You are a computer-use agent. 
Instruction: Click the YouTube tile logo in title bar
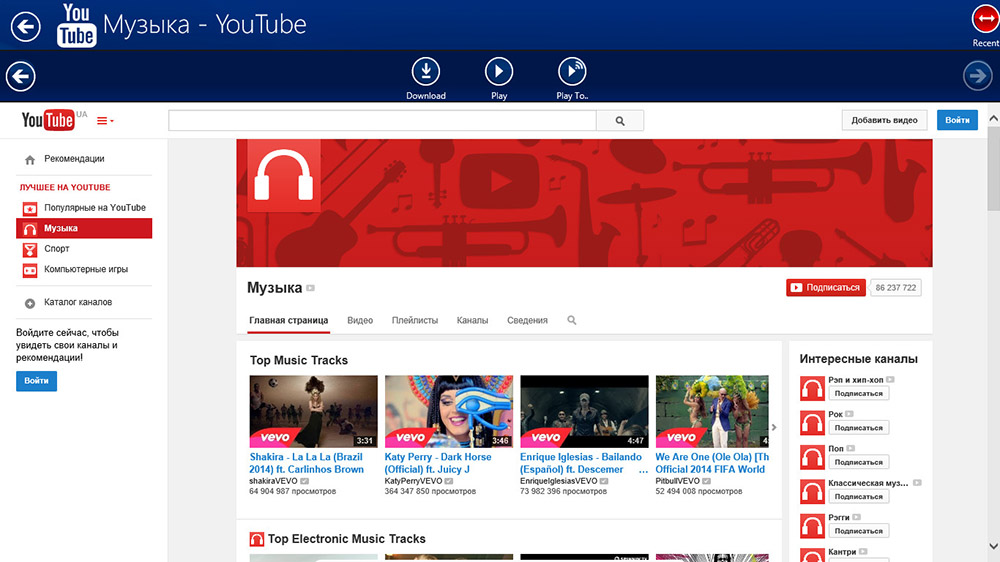click(77, 25)
